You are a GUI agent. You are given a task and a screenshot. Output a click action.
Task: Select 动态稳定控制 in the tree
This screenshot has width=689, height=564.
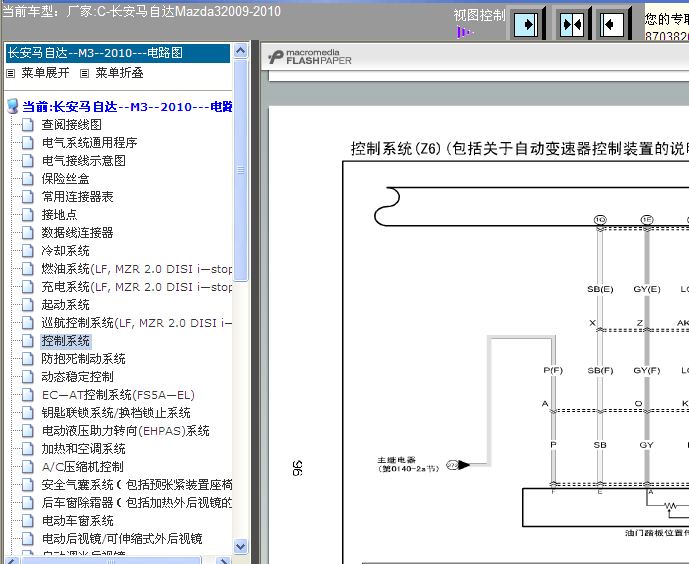(77, 377)
